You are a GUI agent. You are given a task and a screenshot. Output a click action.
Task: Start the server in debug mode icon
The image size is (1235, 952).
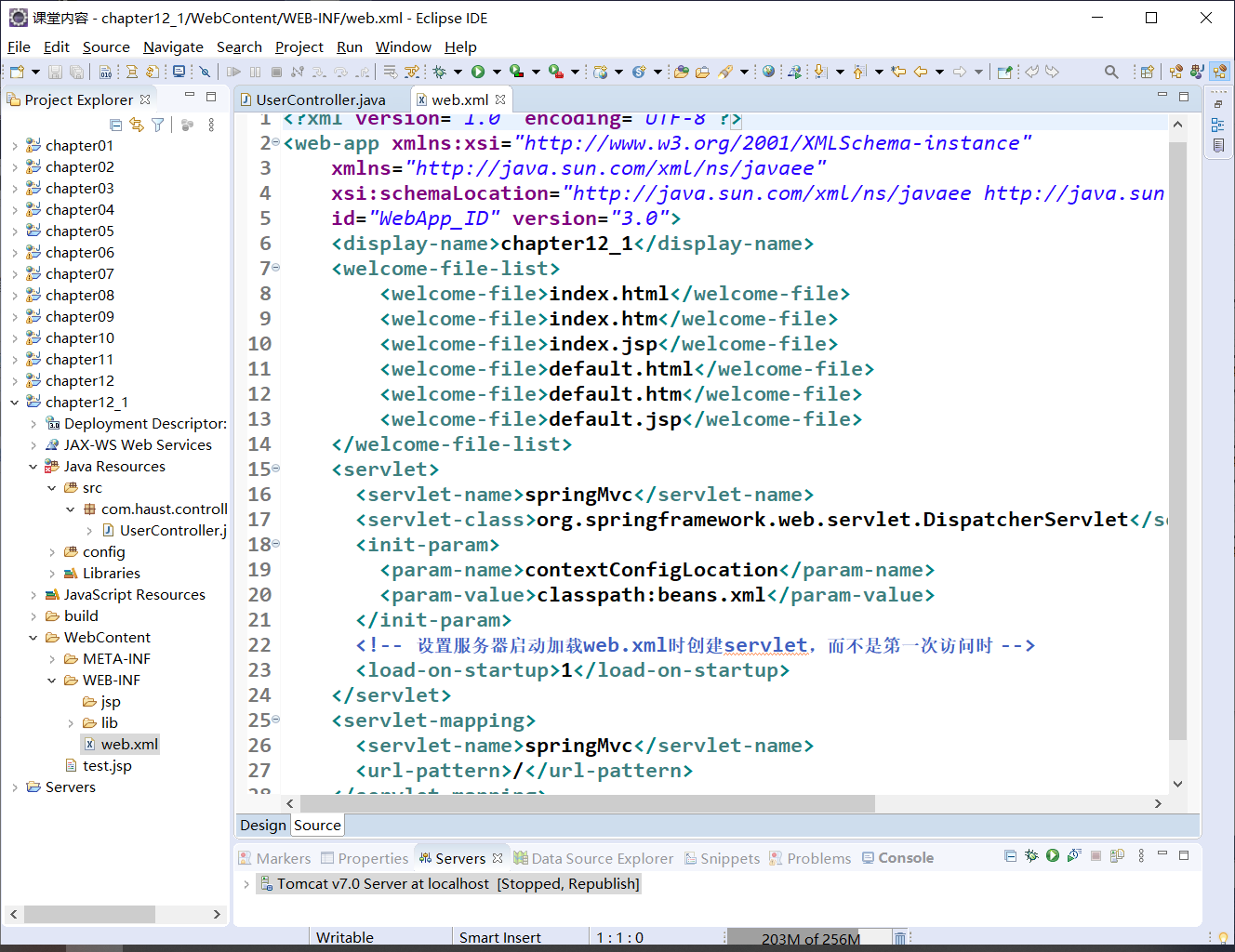(1031, 855)
